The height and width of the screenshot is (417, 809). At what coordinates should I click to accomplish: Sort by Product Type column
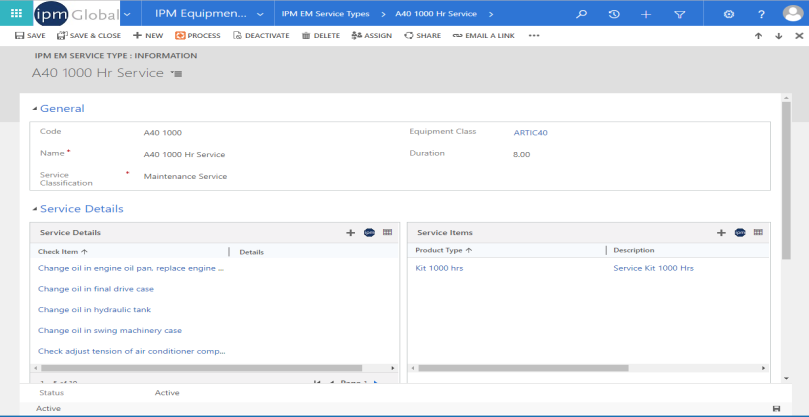[x=444, y=250]
